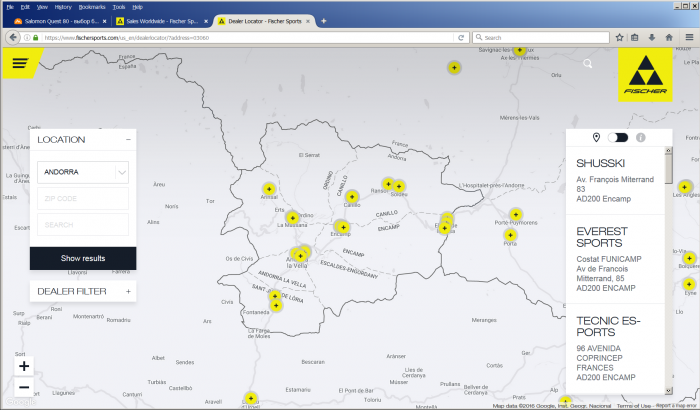Open the Bookmarks menu
700x410 pixels.
tap(92, 7)
